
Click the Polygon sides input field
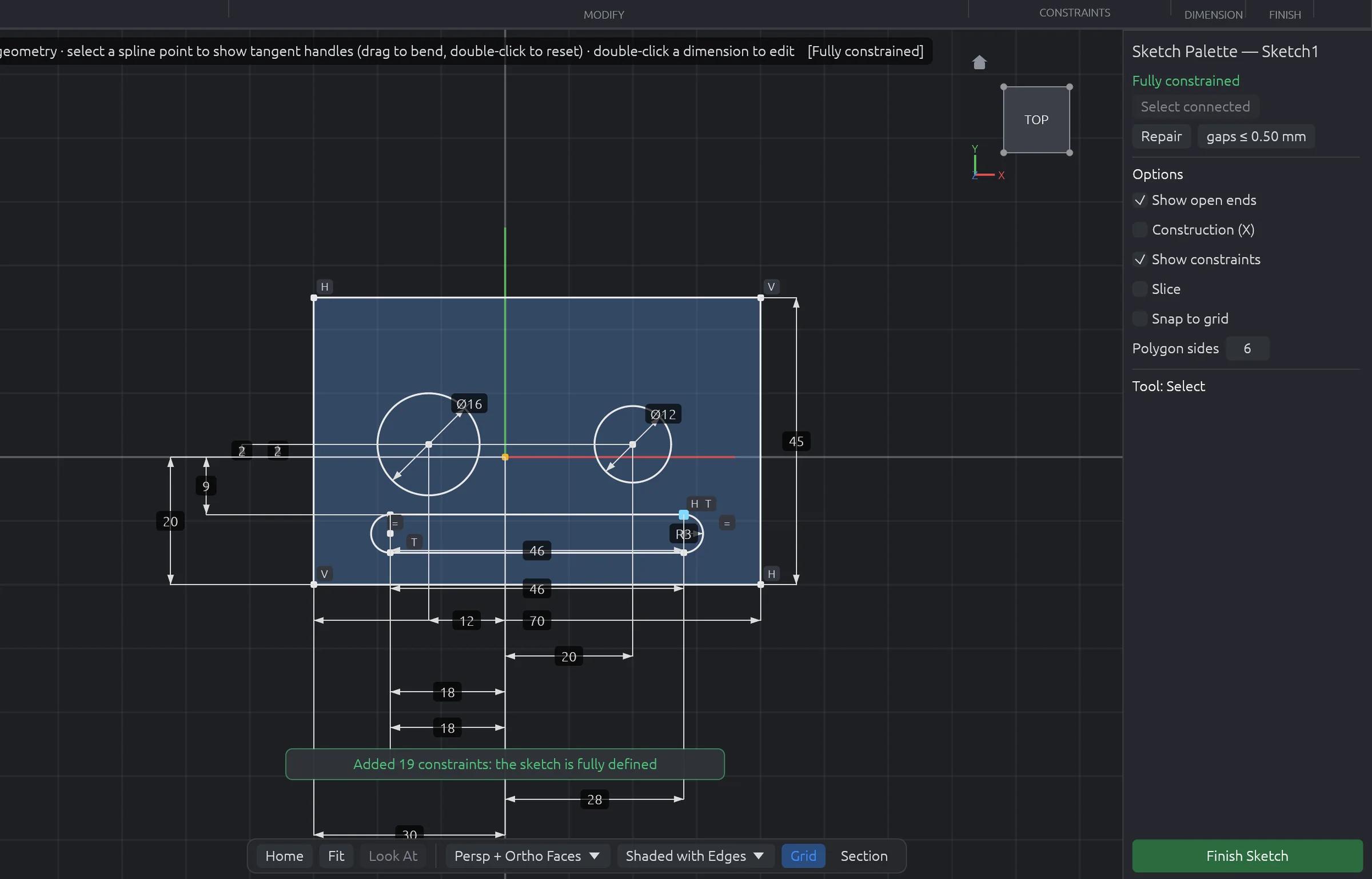[x=1247, y=349]
